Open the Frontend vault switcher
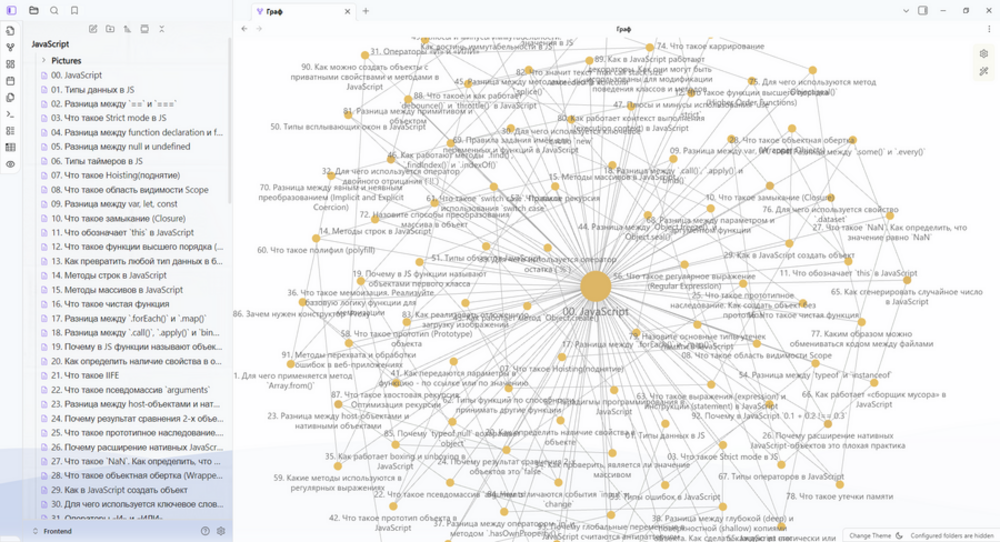 point(57,531)
